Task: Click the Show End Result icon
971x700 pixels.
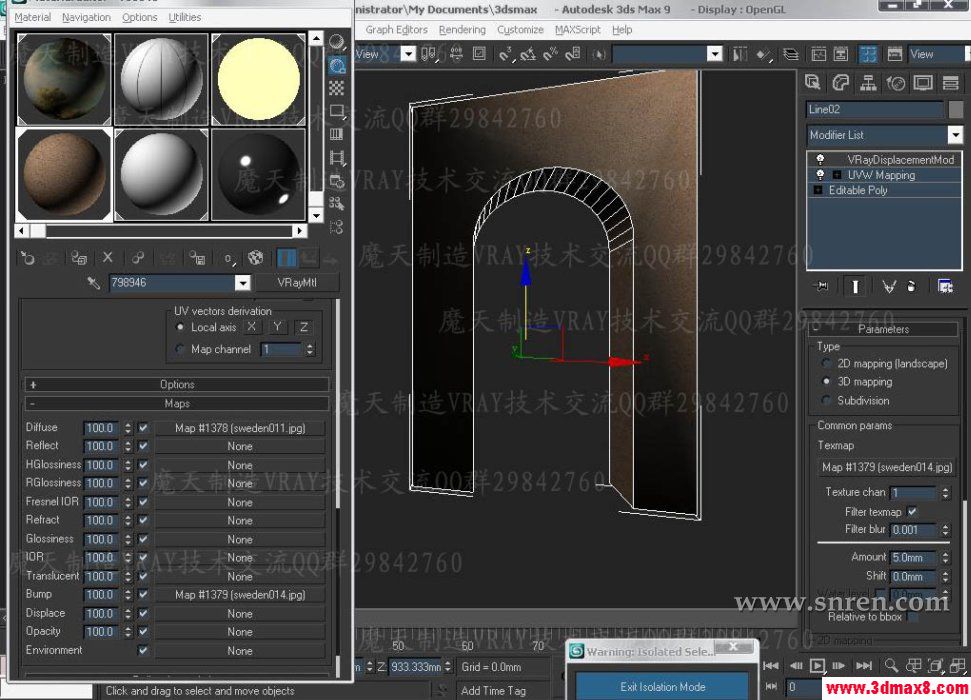Action: point(855,287)
